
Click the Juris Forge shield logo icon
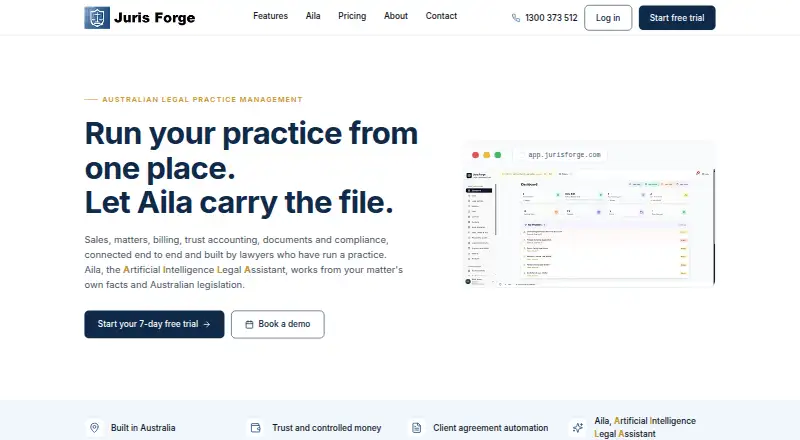pyautogui.click(x=97, y=18)
